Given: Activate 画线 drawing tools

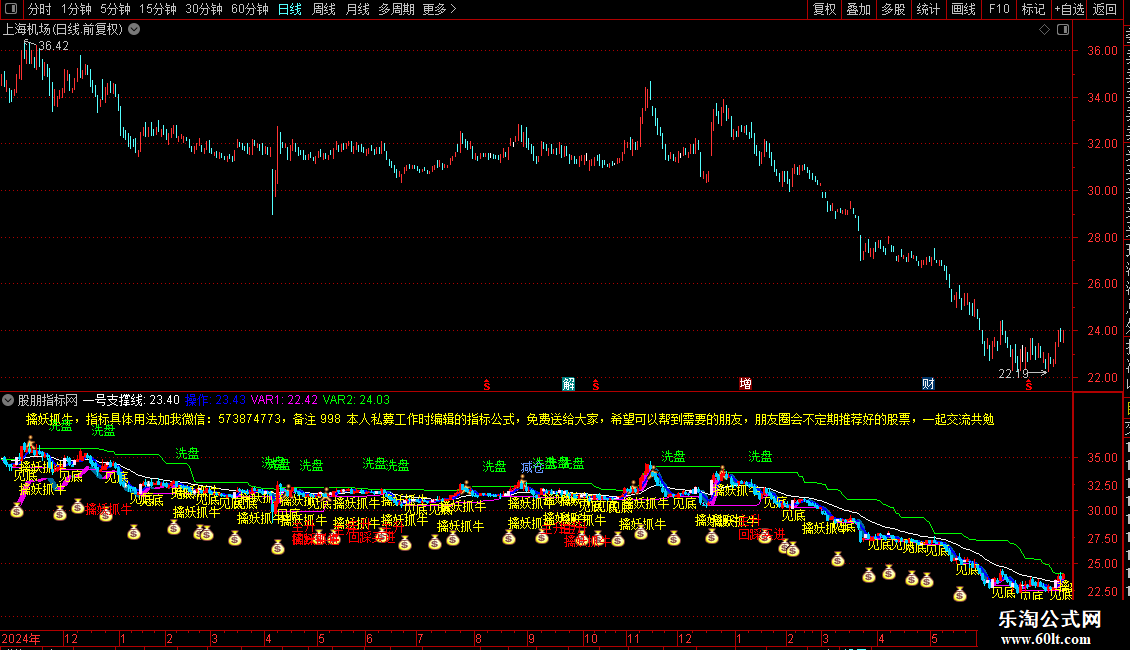Looking at the screenshot, I should [963, 9].
